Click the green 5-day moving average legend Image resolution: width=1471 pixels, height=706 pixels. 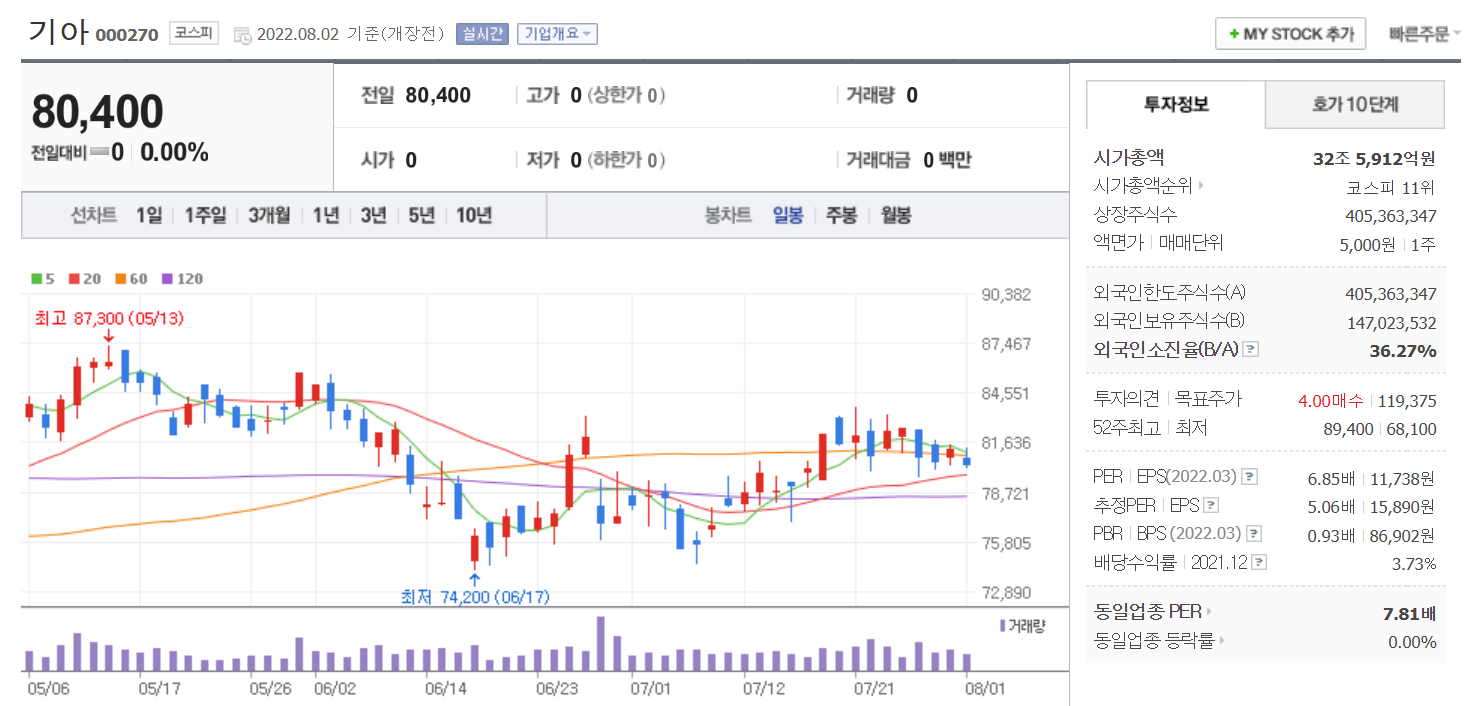coord(42,279)
